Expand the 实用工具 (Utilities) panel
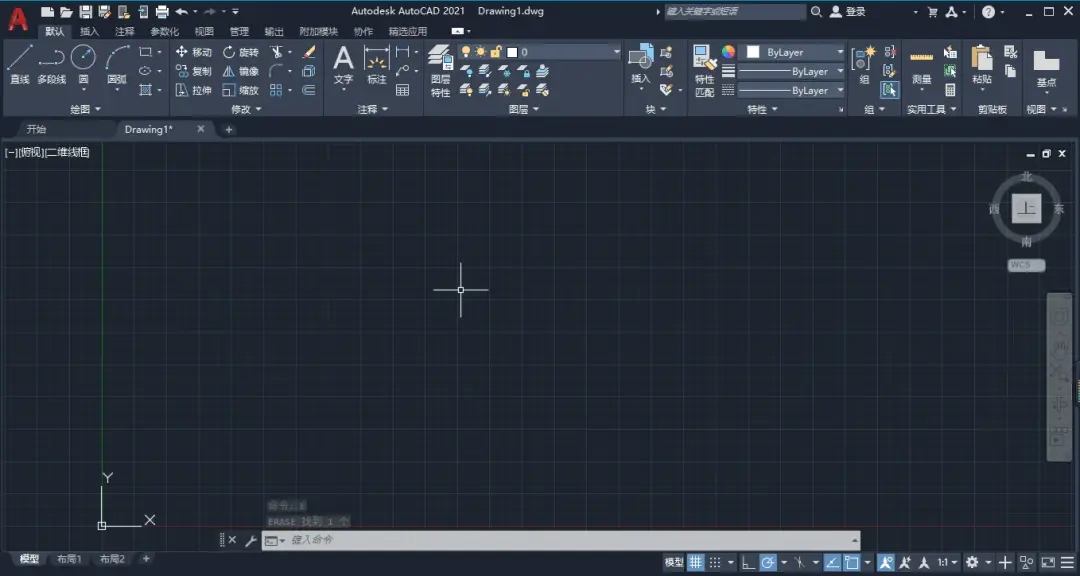Viewport: 1080px width, 576px height. tap(932, 109)
